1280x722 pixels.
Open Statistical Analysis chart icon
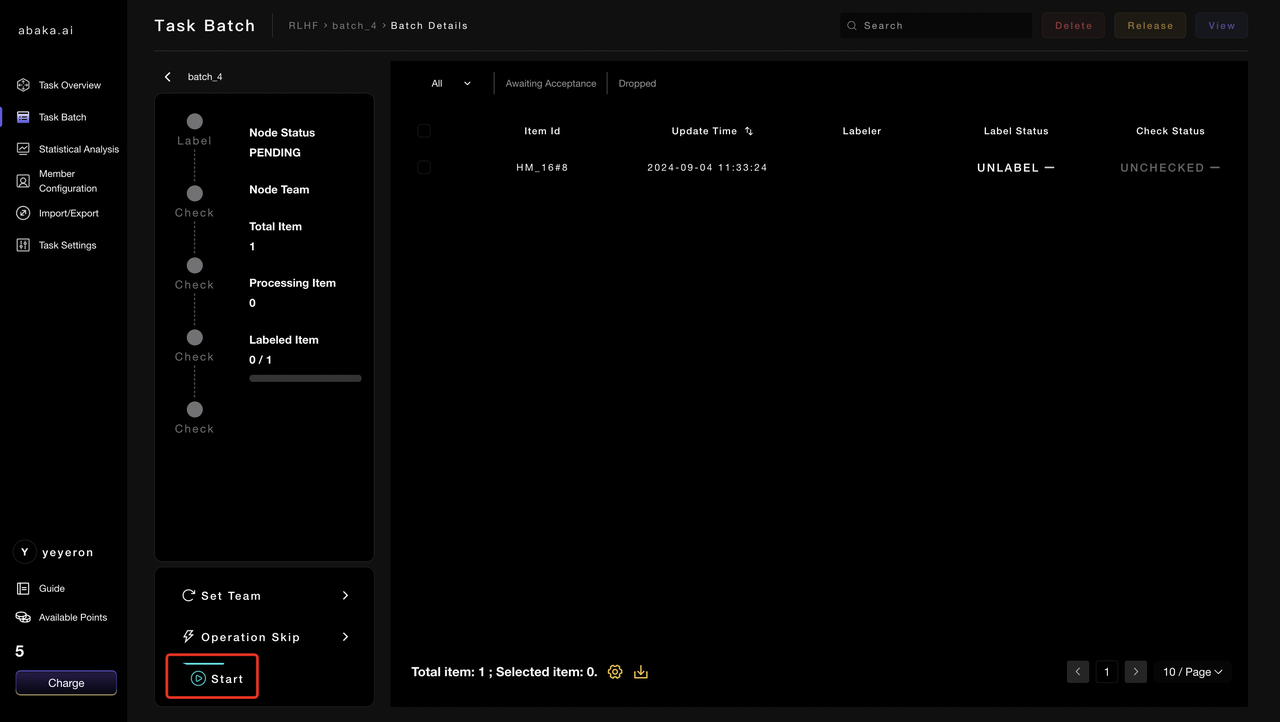coord(23,149)
